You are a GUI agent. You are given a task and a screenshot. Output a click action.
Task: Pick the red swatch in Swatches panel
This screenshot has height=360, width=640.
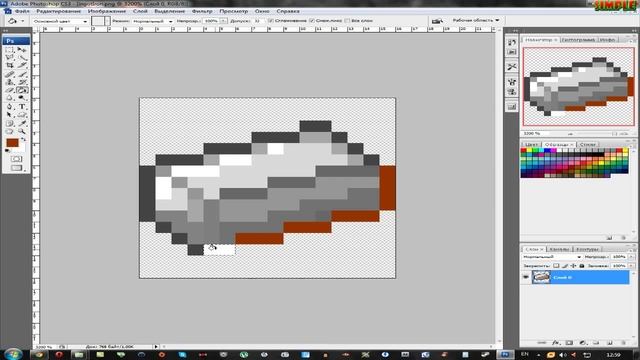(524, 151)
